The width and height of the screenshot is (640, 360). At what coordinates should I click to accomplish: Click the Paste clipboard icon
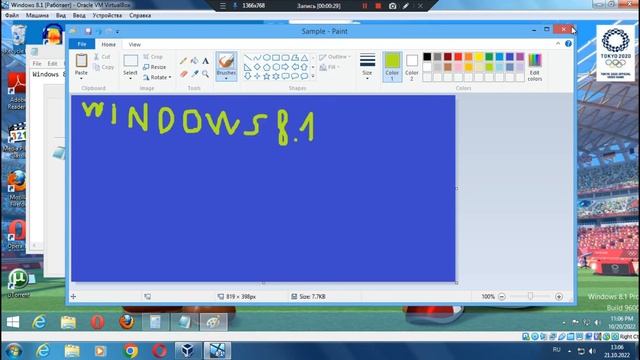81,60
